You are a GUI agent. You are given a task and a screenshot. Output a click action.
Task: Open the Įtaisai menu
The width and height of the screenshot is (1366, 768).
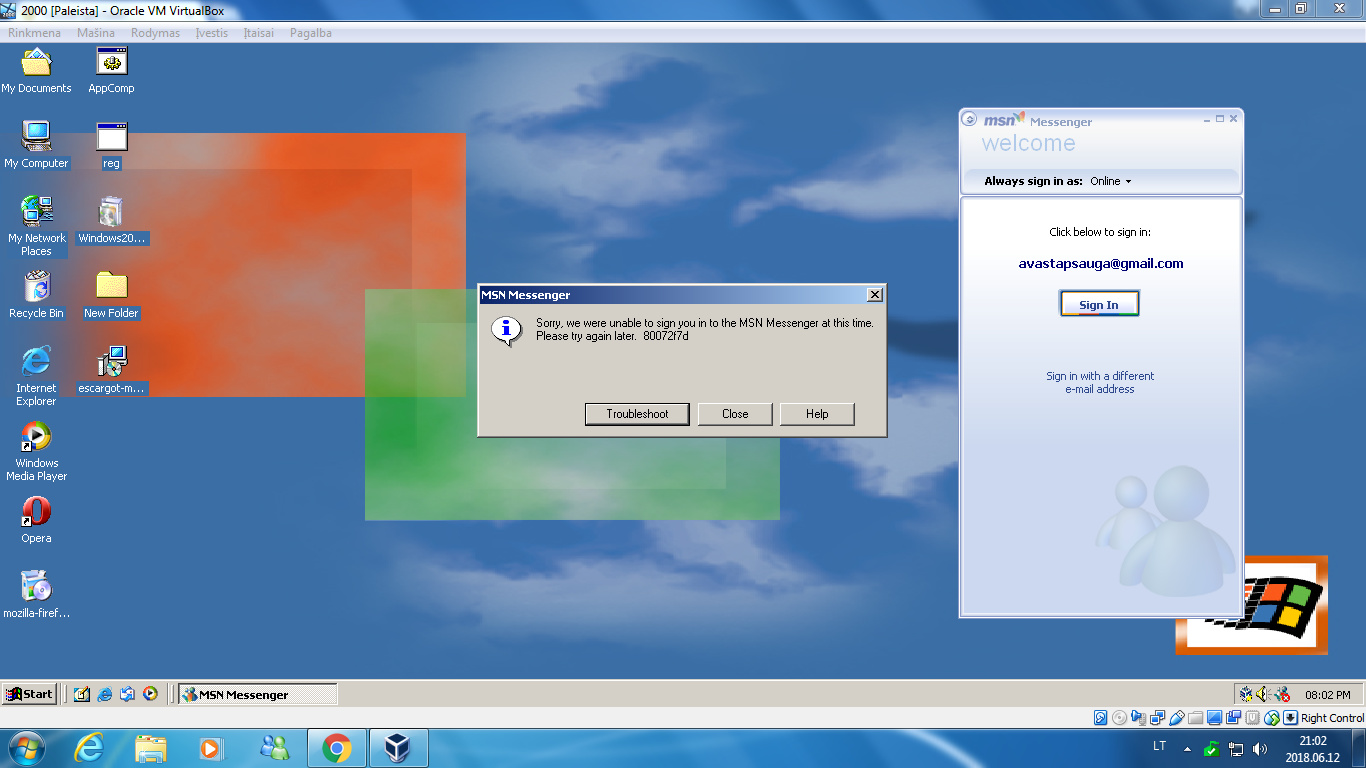(259, 33)
